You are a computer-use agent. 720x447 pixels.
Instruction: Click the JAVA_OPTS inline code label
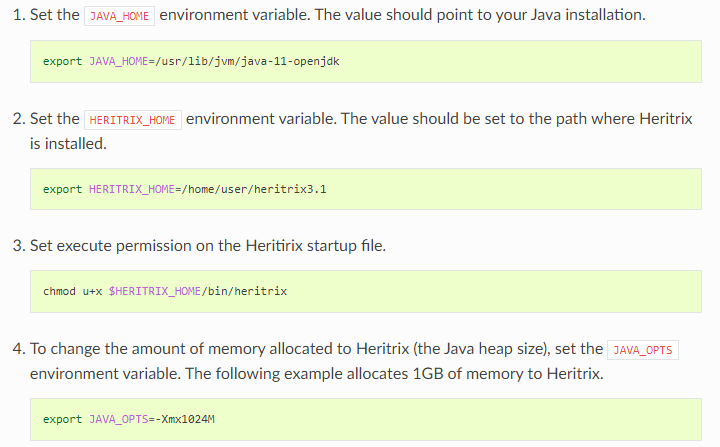[642, 349]
